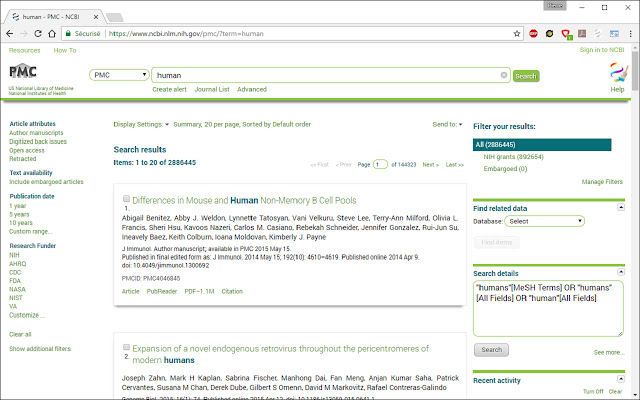Filter by Open access
640x400 pixels.
[27, 150]
